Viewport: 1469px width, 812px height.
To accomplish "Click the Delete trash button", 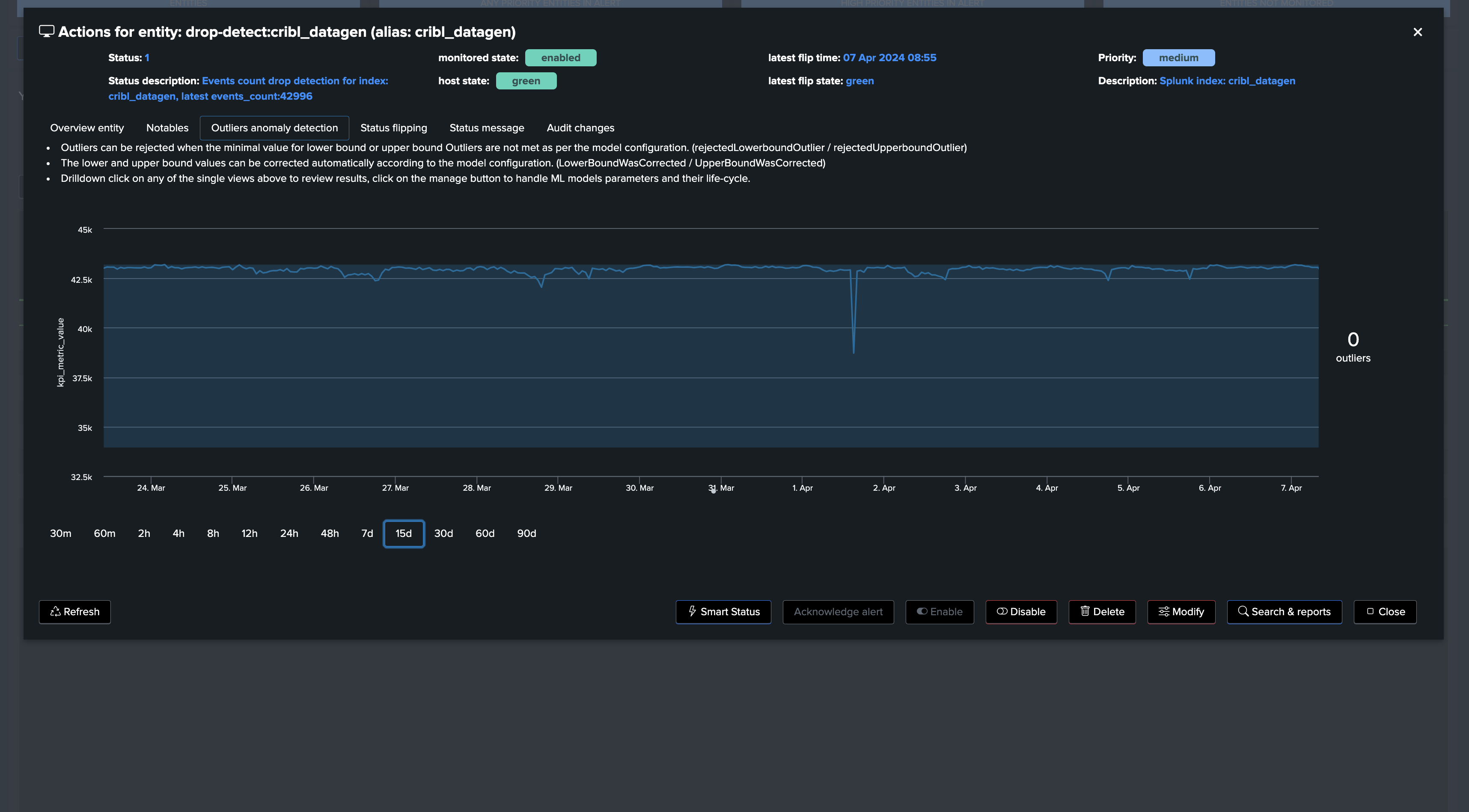I will coord(1102,611).
